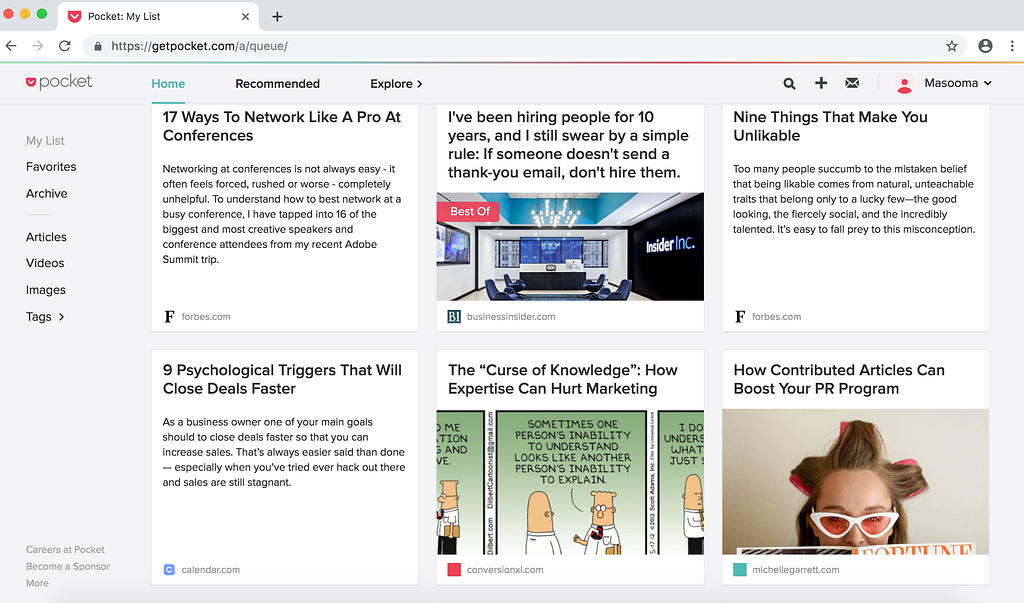Click the calendar.com source text
The image size is (1024, 603).
(211, 570)
